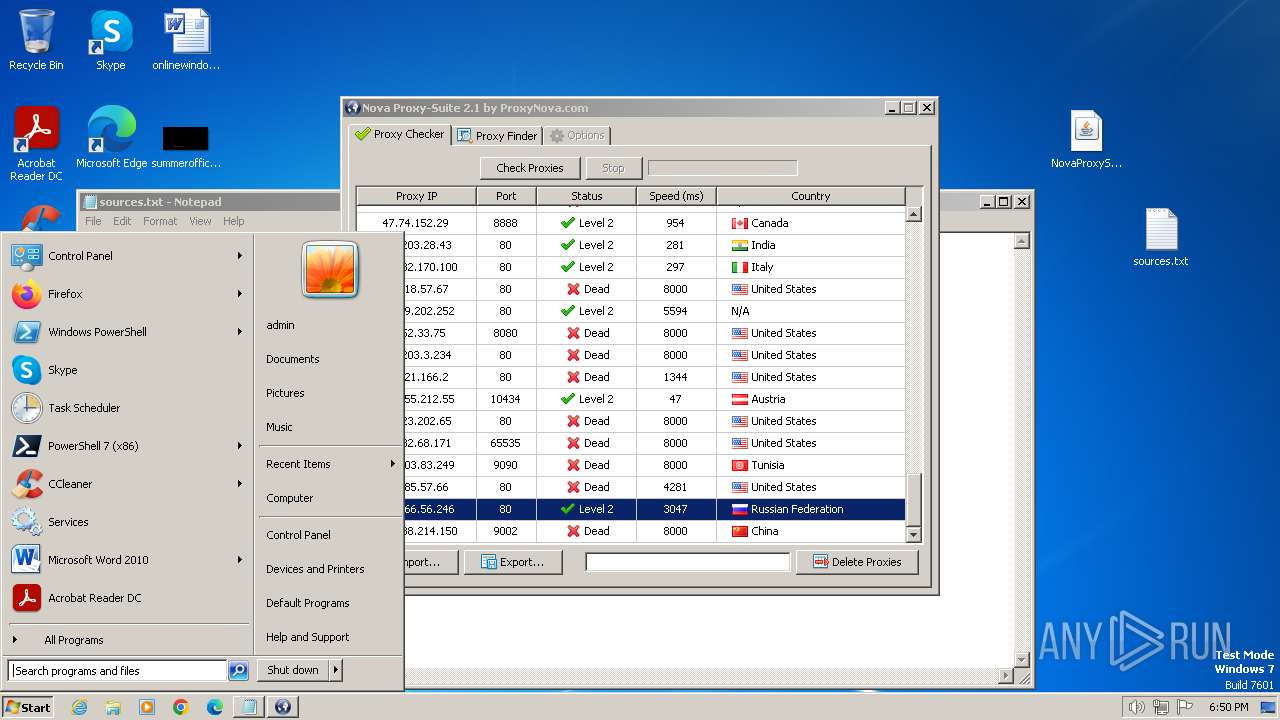Image resolution: width=1280 pixels, height=720 pixels.
Task: Switch to Proxy Finder tab
Action: pos(497,135)
